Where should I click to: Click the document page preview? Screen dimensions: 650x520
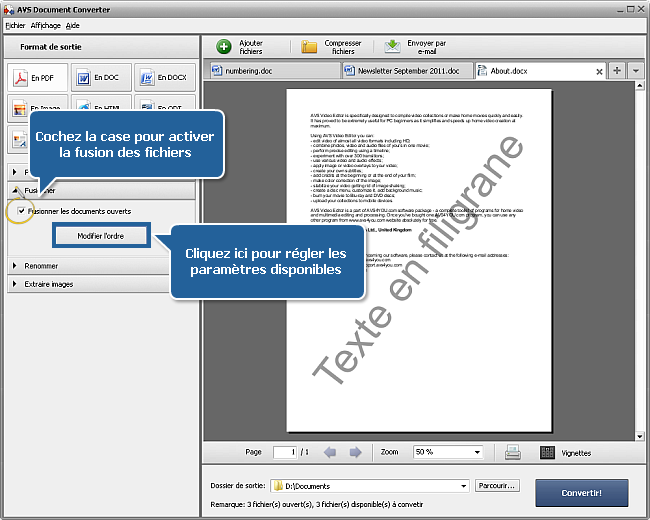coord(419,260)
